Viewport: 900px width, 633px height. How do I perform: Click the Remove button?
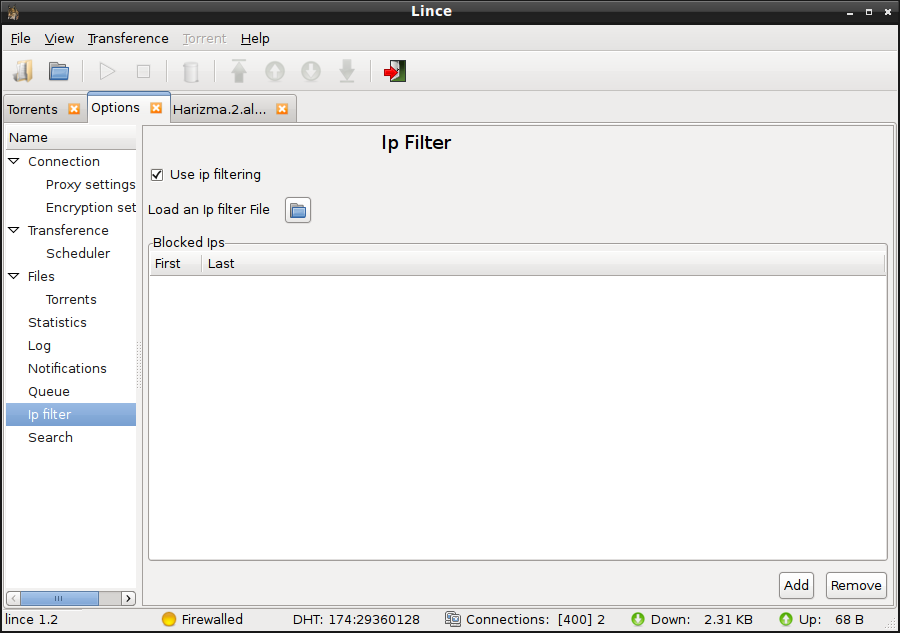[856, 585]
